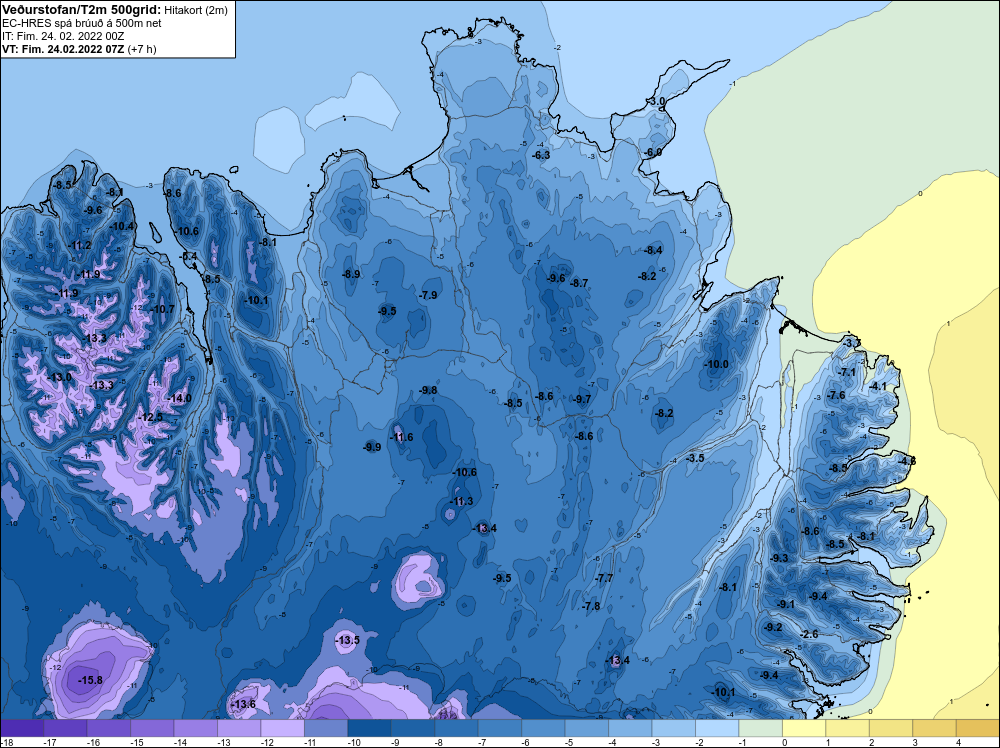Click the 'Hitakort (2m)' label in the header

click(x=196, y=10)
